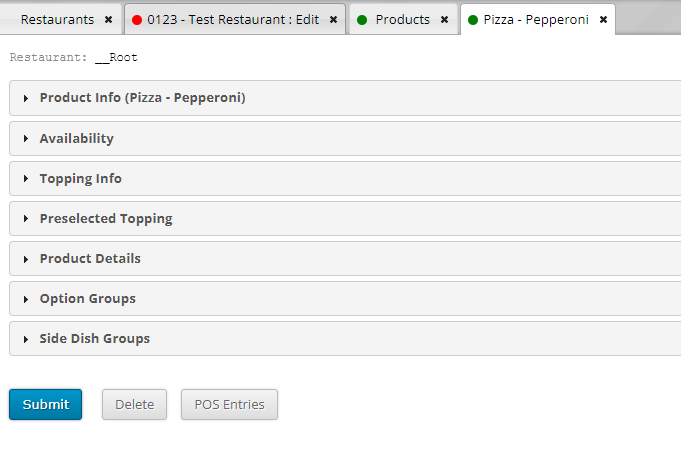Open the Preselected Topping panel

click(345, 218)
